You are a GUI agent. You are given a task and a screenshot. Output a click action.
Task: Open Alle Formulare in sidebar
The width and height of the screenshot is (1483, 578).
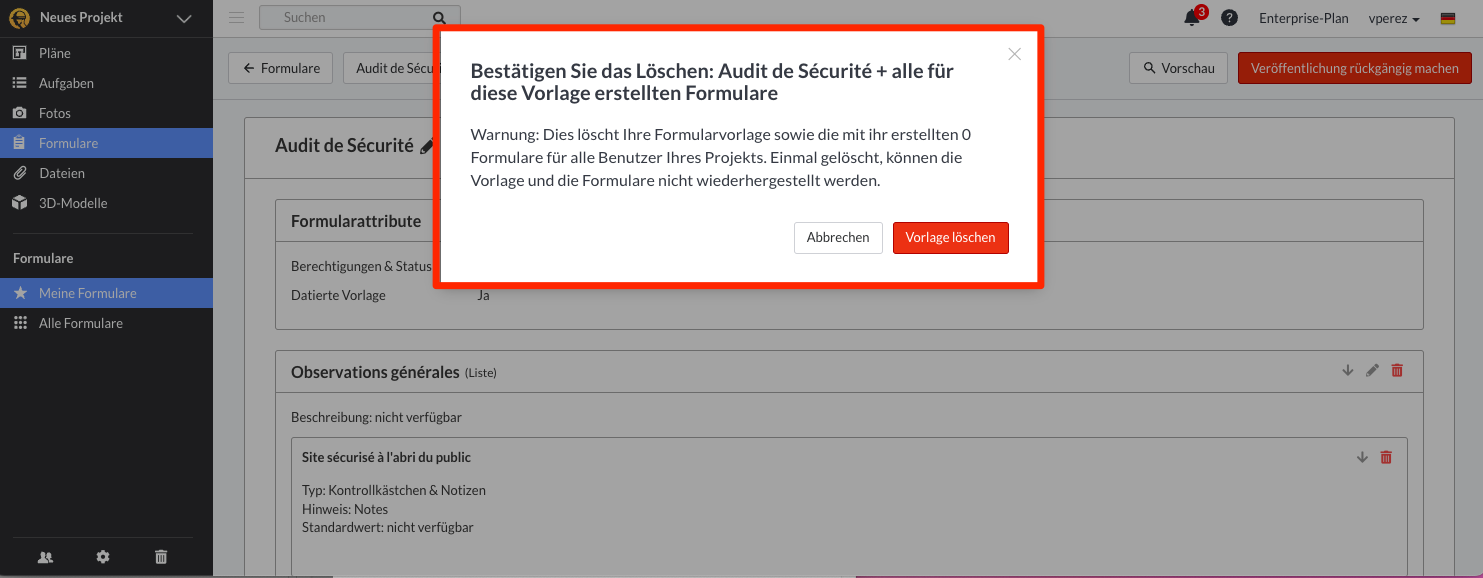(x=81, y=323)
